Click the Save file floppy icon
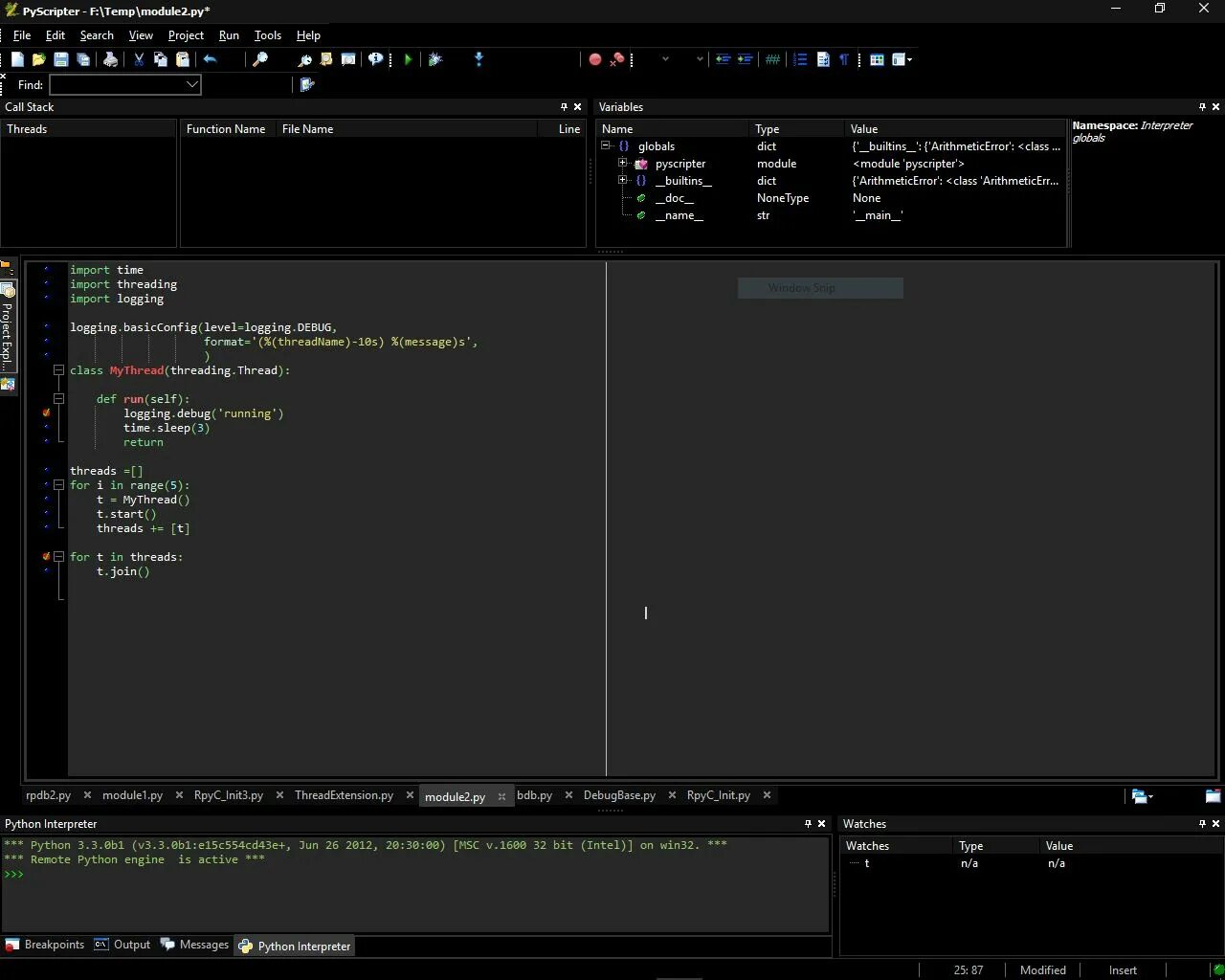The width and height of the screenshot is (1225, 980). 61,59
